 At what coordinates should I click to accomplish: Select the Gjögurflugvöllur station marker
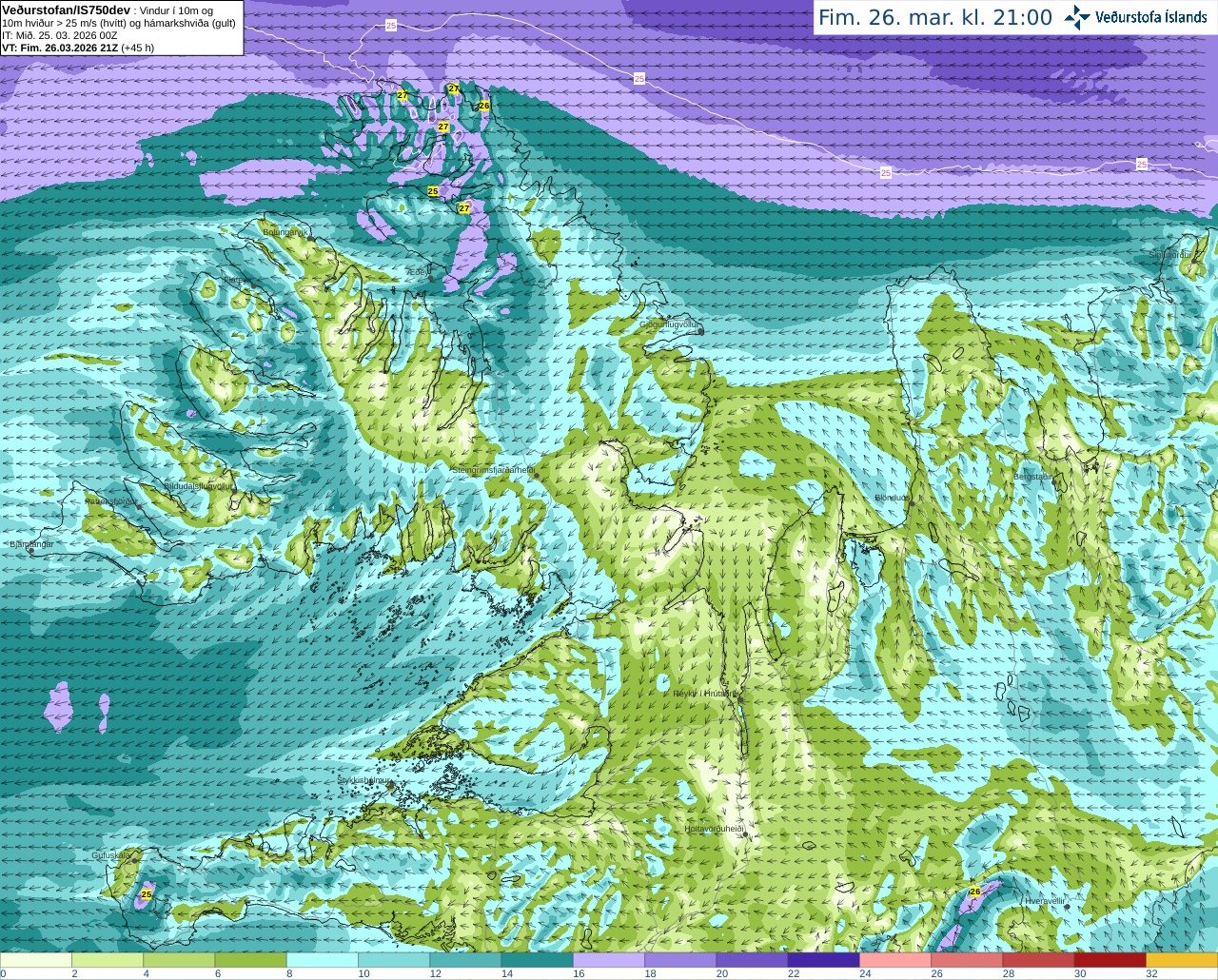701,331
